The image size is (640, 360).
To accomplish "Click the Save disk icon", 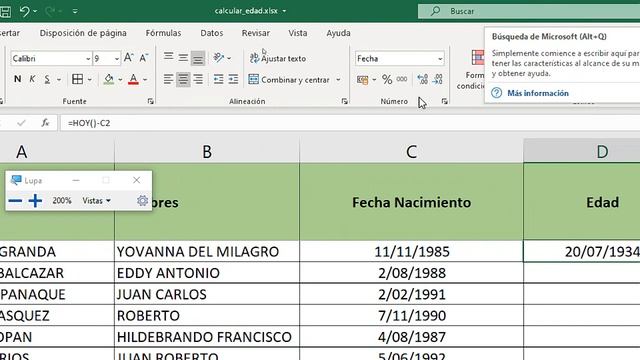I will pos(5,11).
